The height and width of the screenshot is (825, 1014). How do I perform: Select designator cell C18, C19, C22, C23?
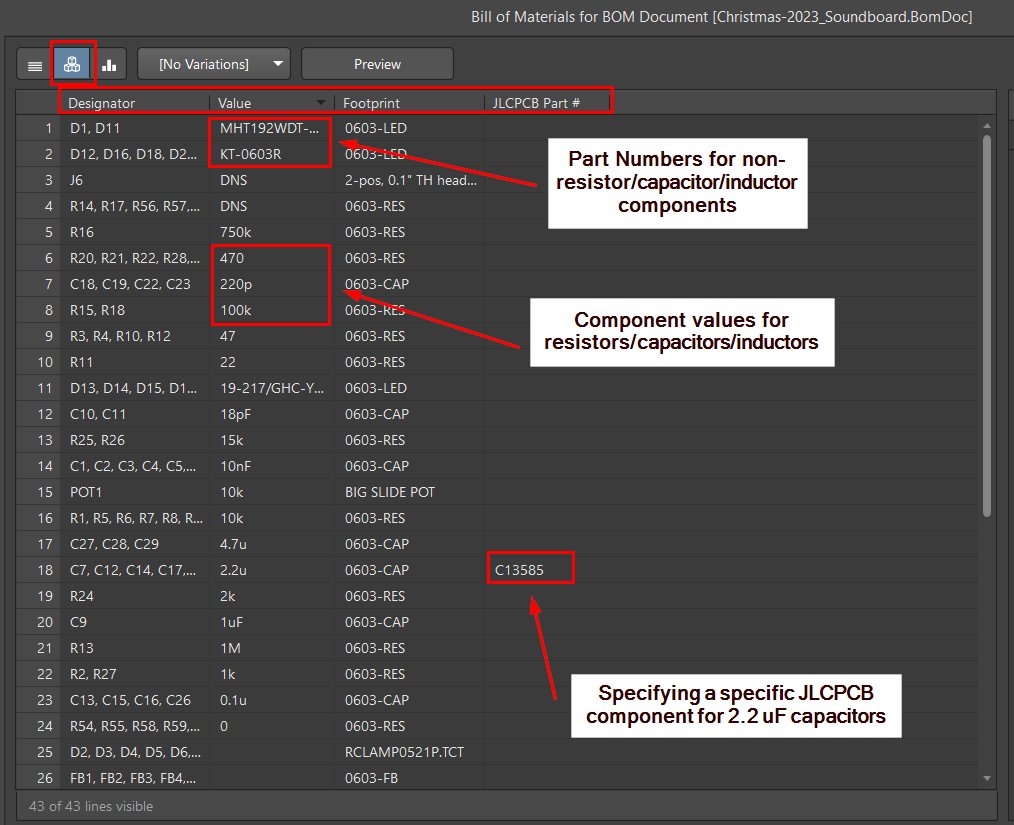(135, 284)
